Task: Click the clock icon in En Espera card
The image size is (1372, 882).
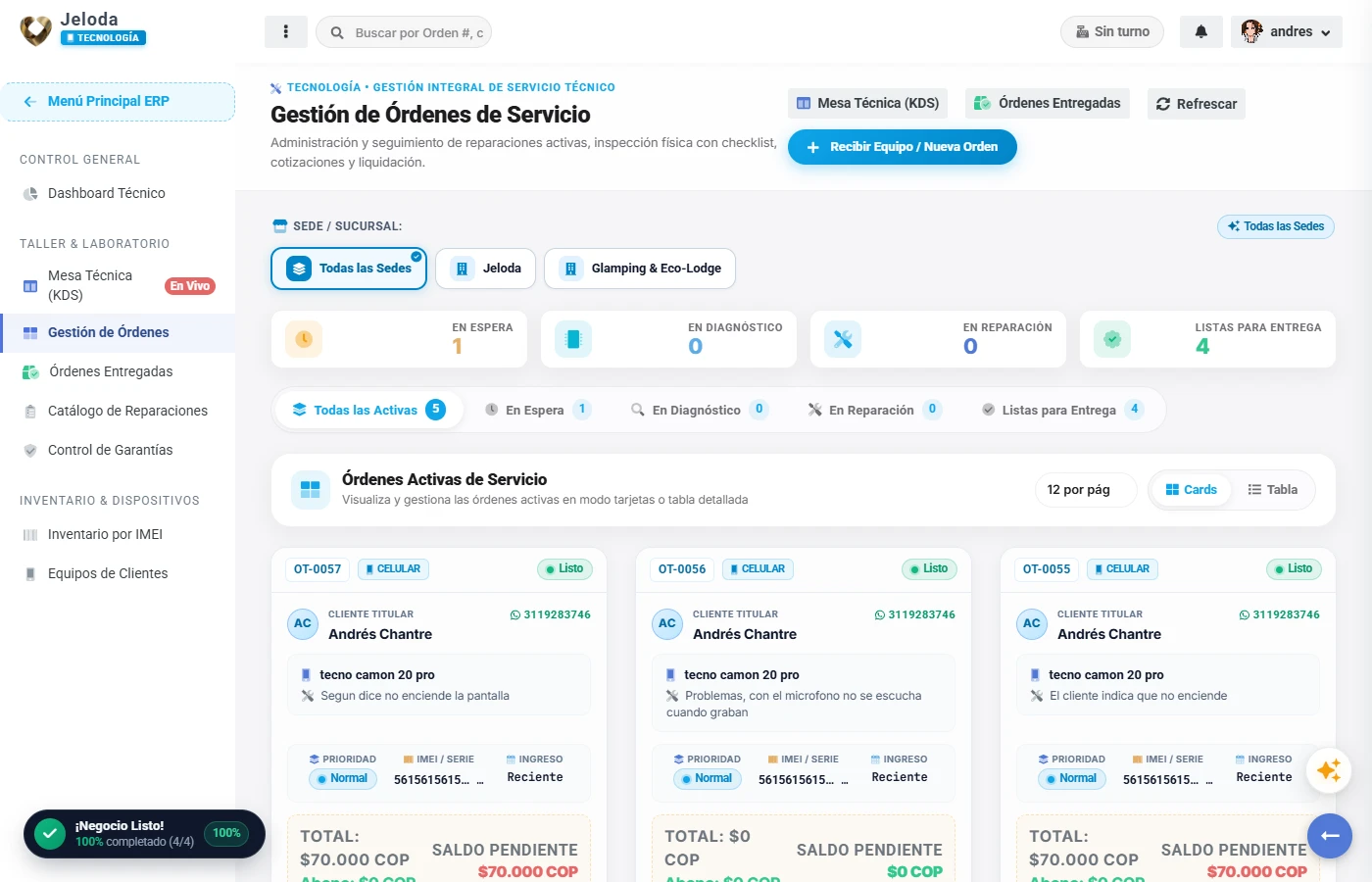Action: pos(304,339)
